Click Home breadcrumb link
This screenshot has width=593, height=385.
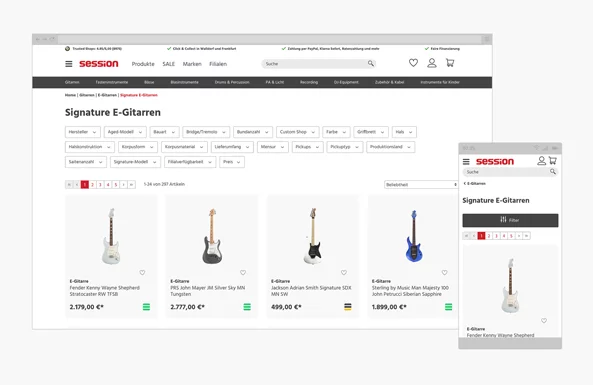(70, 95)
